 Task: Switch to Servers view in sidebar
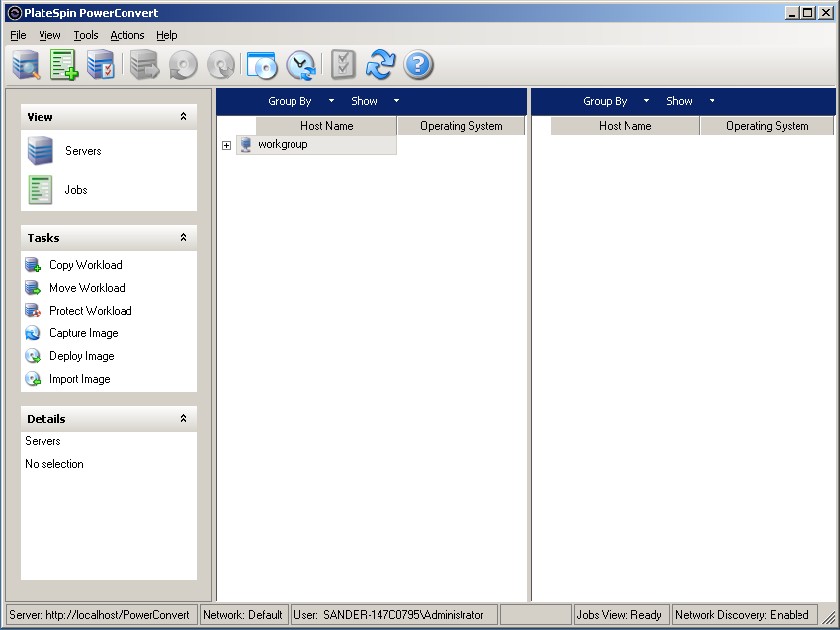click(x=82, y=151)
